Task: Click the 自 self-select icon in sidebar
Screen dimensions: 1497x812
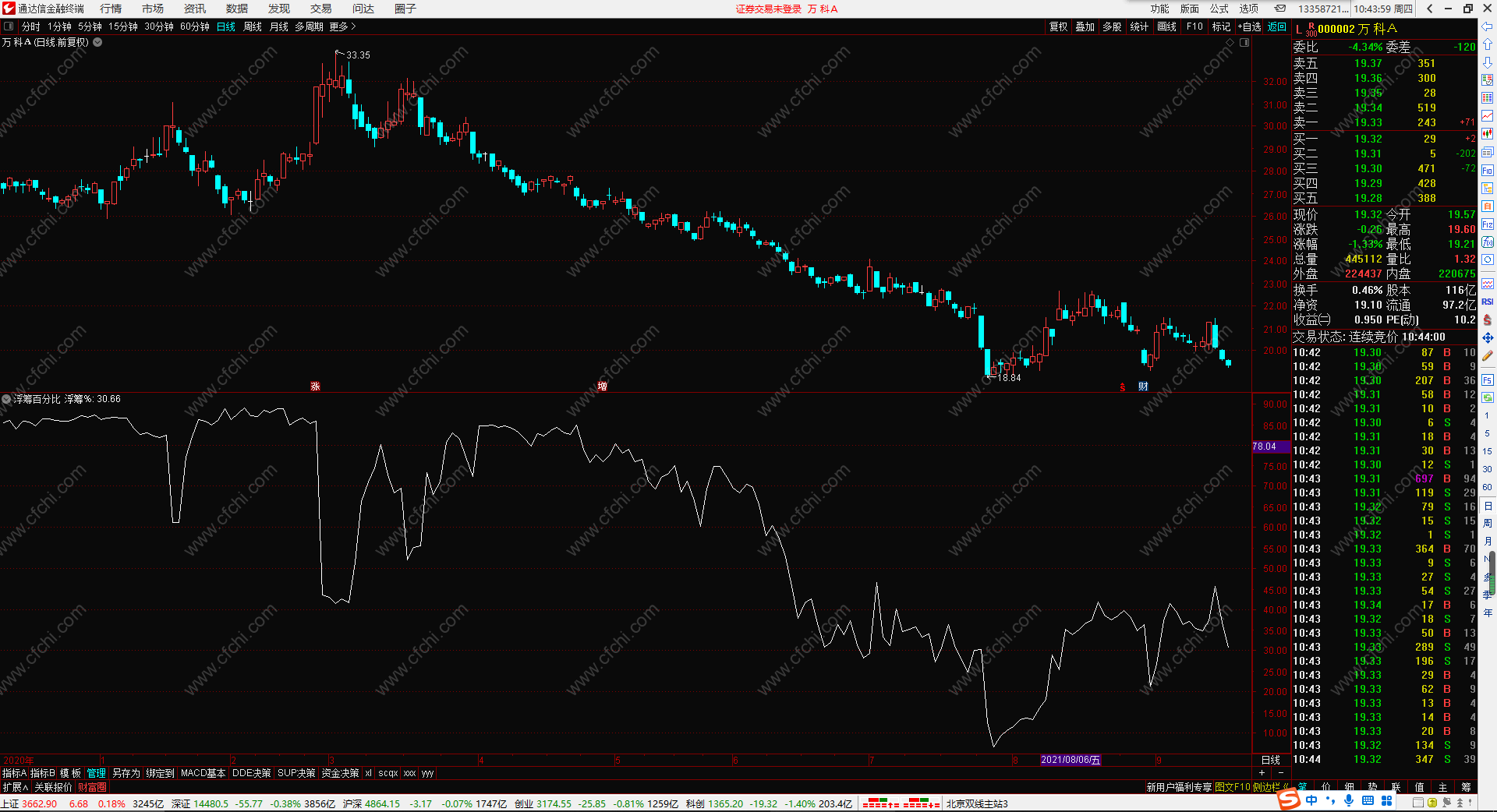Action: click(x=1487, y=206)
